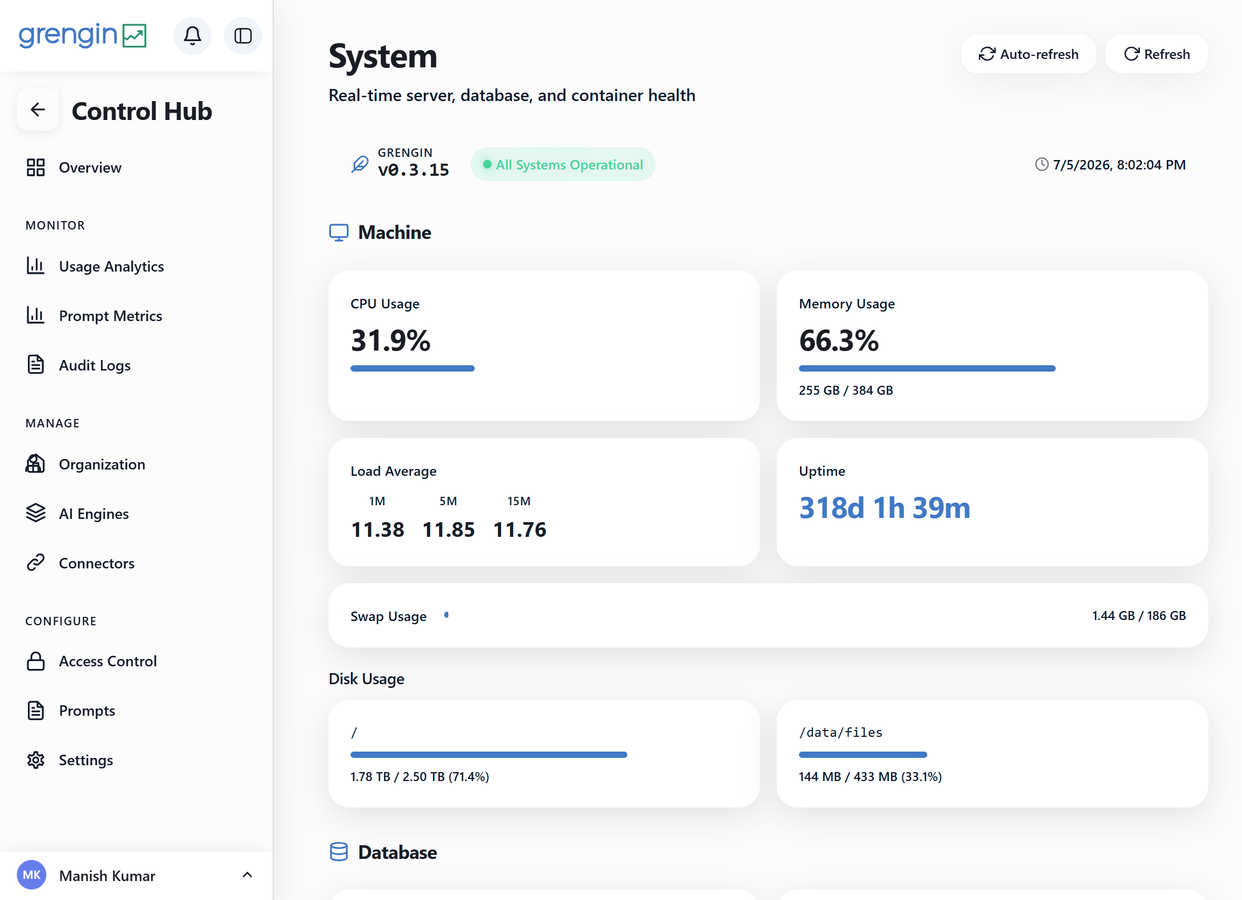Image resolution: width=1242 pixels, height=900 pixels.
Task: Click the 66.3% memory value
Action: click(x=839, y=341)
